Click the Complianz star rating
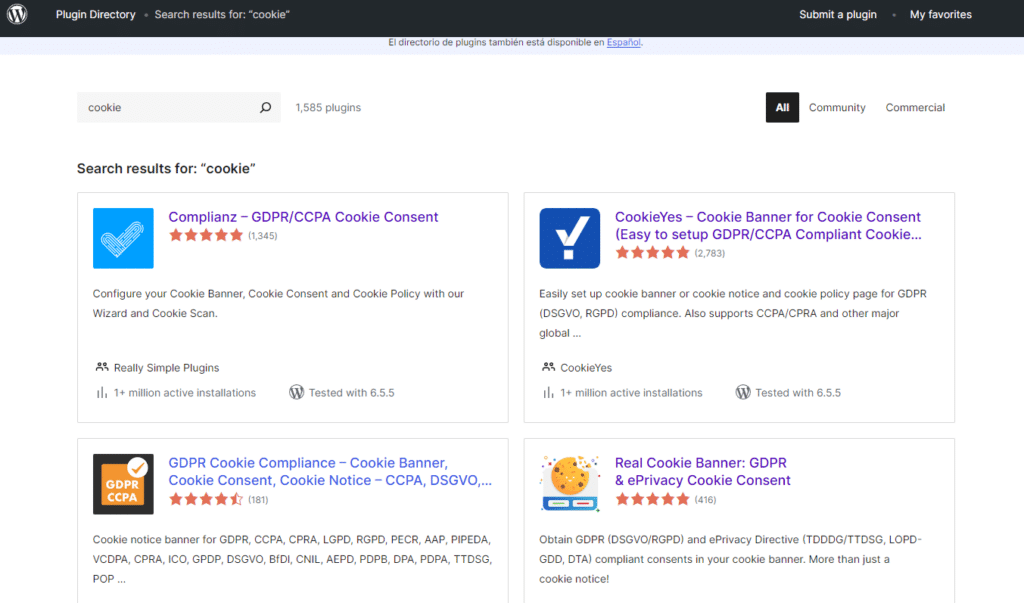The width and height of the screenshot is (1024, 603). tap(206, 235)
